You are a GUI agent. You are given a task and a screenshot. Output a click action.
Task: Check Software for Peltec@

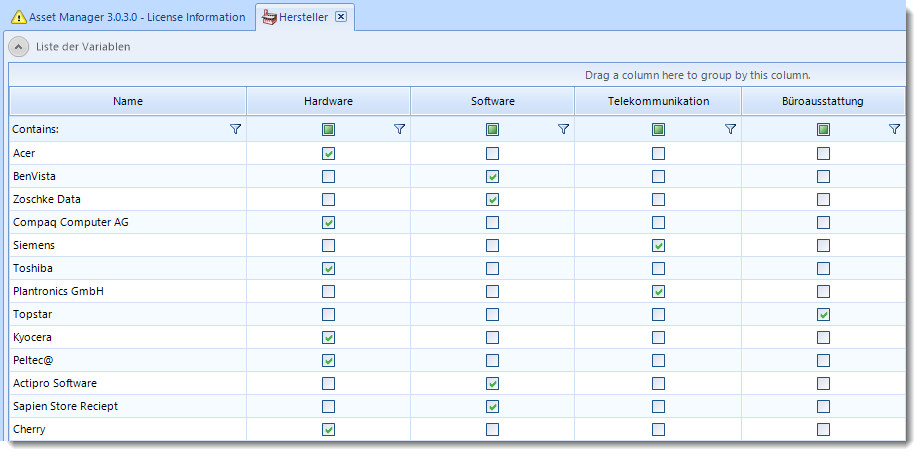coord(492,360)
